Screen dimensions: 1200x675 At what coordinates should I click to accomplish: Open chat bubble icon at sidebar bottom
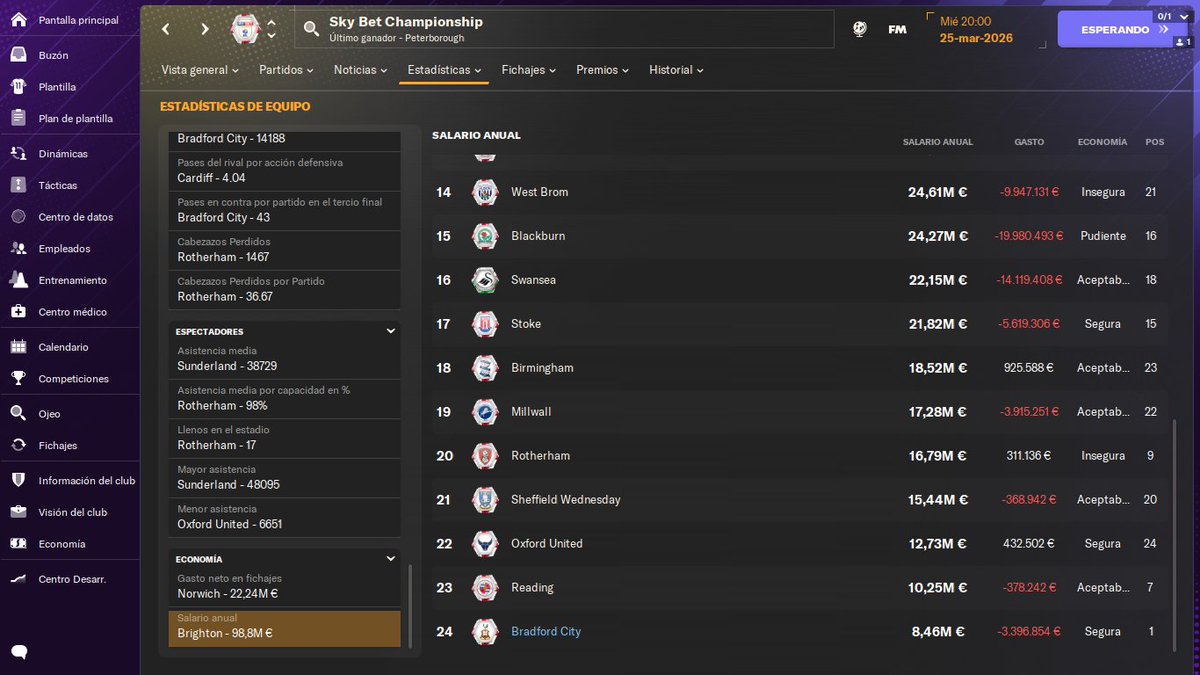[x=19, y=653]
